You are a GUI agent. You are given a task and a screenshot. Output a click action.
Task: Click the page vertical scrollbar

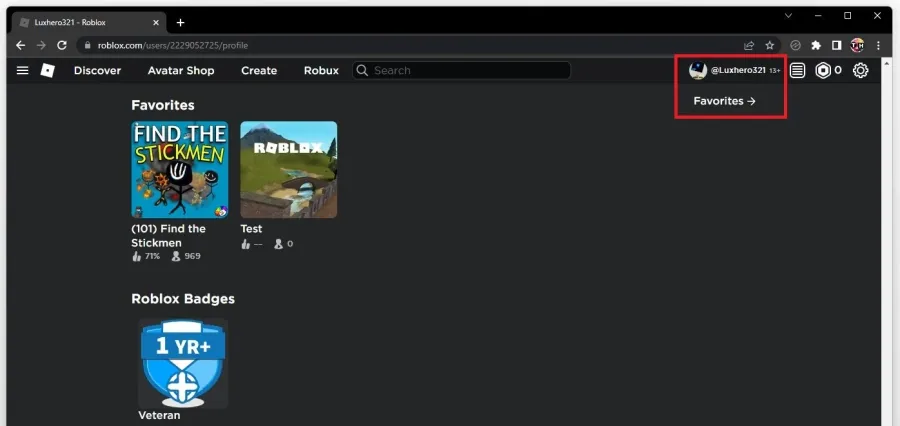pyautogui.click(x=886, y=241)
